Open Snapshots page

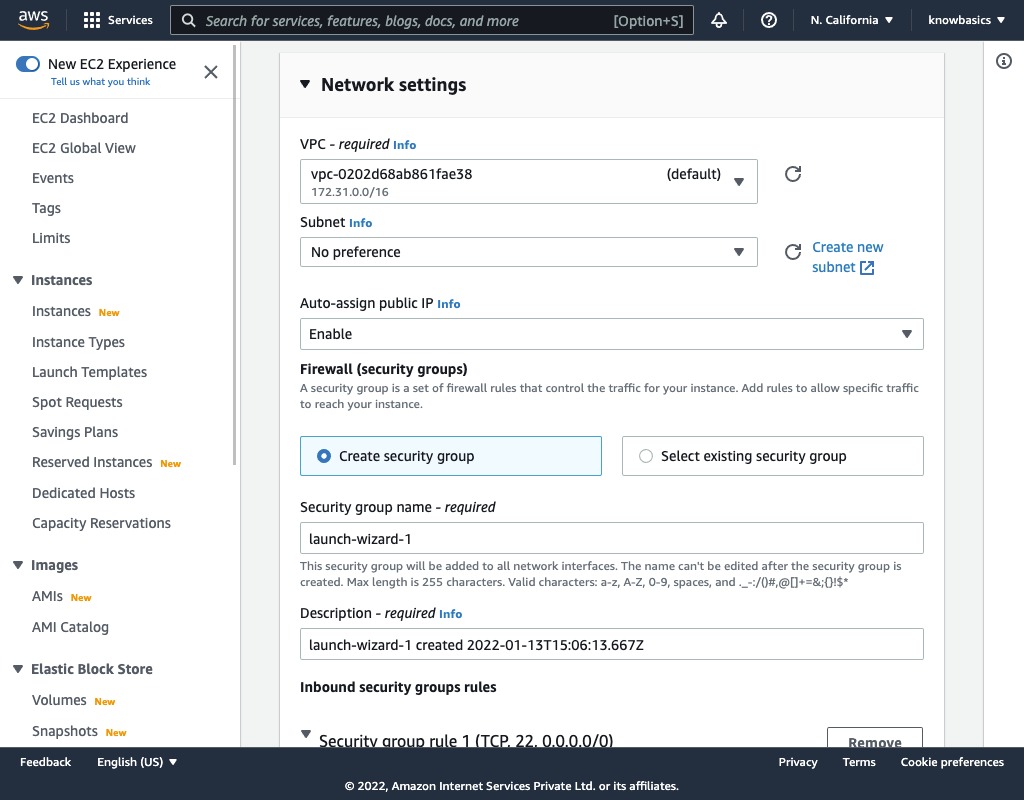pos(65,731)
